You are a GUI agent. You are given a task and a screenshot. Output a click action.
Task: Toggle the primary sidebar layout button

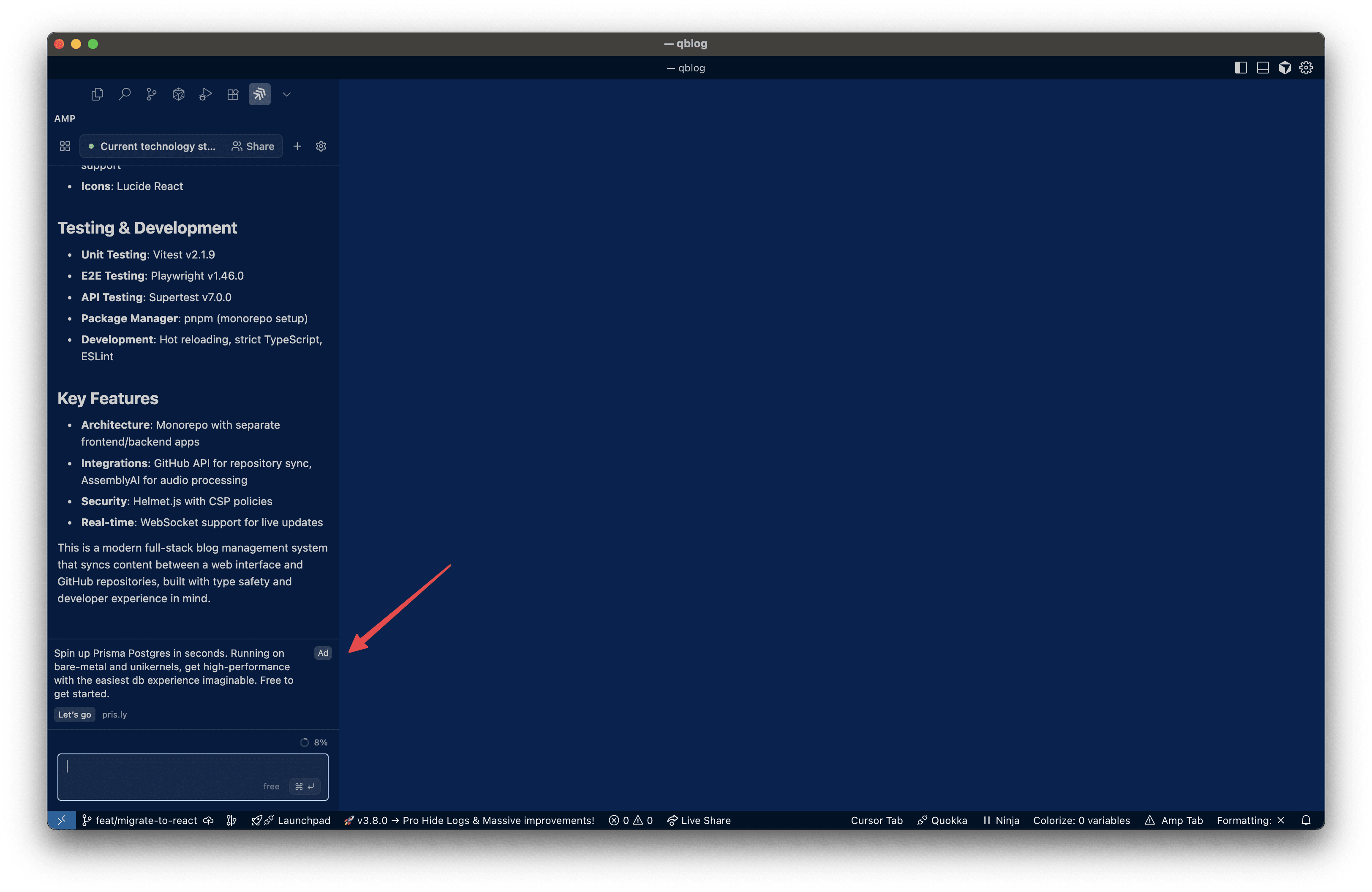click(1241, 68)
